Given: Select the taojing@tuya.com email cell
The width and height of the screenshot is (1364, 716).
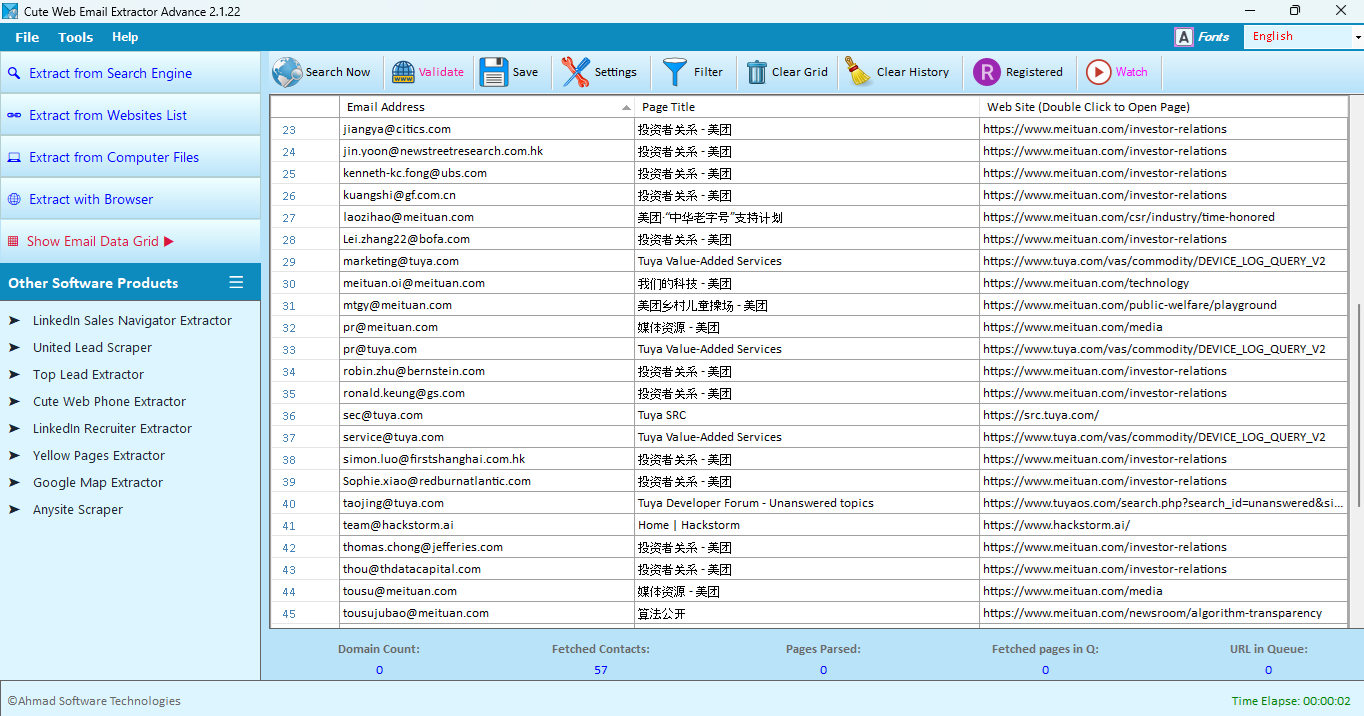Looking at the screenshot, I should (487, 503).
